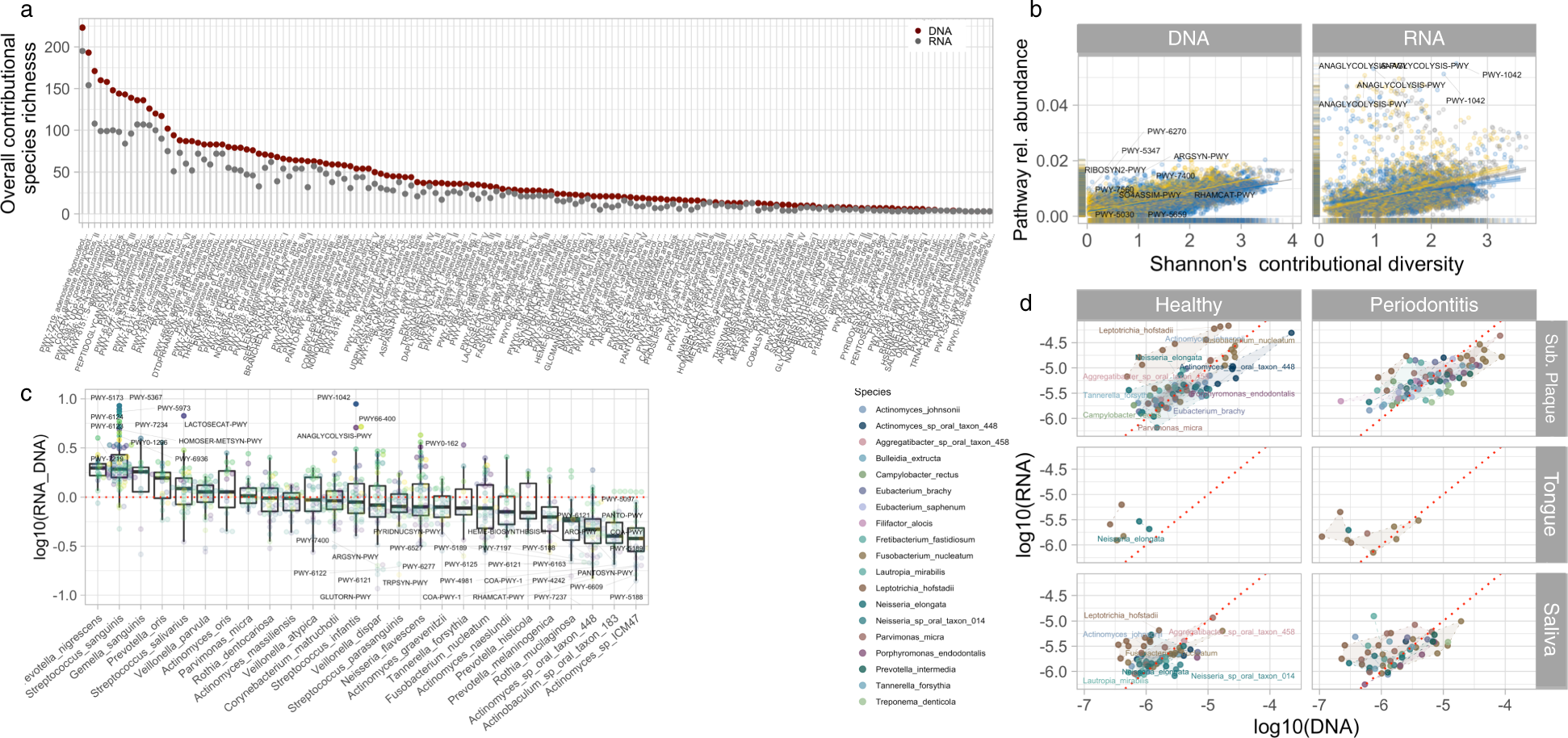The height and width of the screenshot is (738, 1568).
Task: Select the Parvimonas_micra legend icon
Action: 862,636
